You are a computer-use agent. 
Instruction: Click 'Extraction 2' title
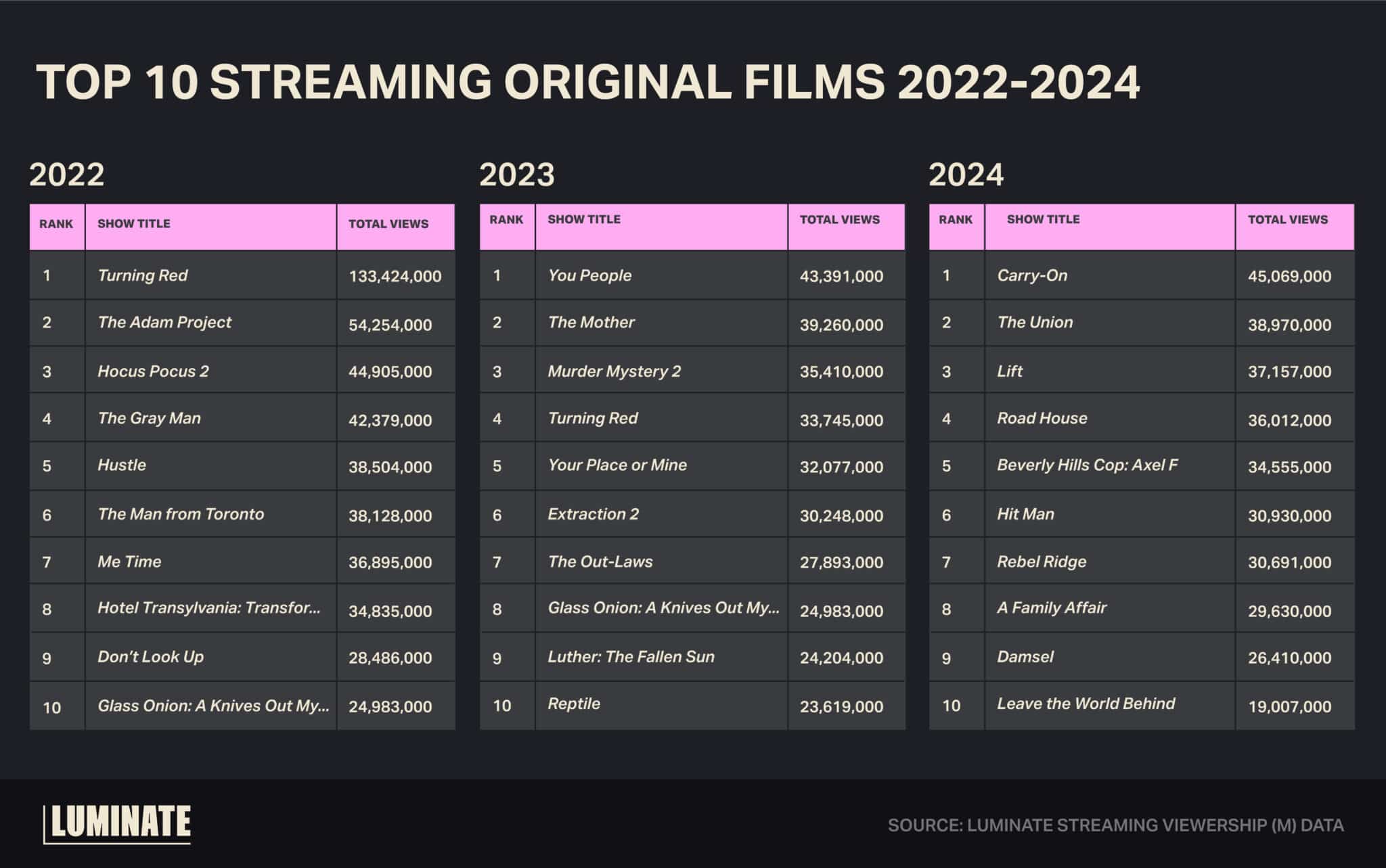594,513
